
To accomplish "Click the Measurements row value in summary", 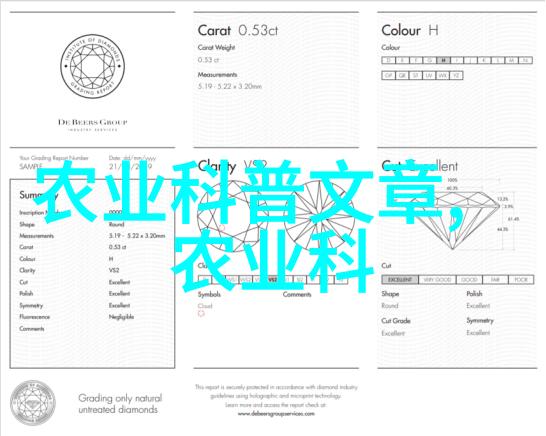I will (137, 236).
